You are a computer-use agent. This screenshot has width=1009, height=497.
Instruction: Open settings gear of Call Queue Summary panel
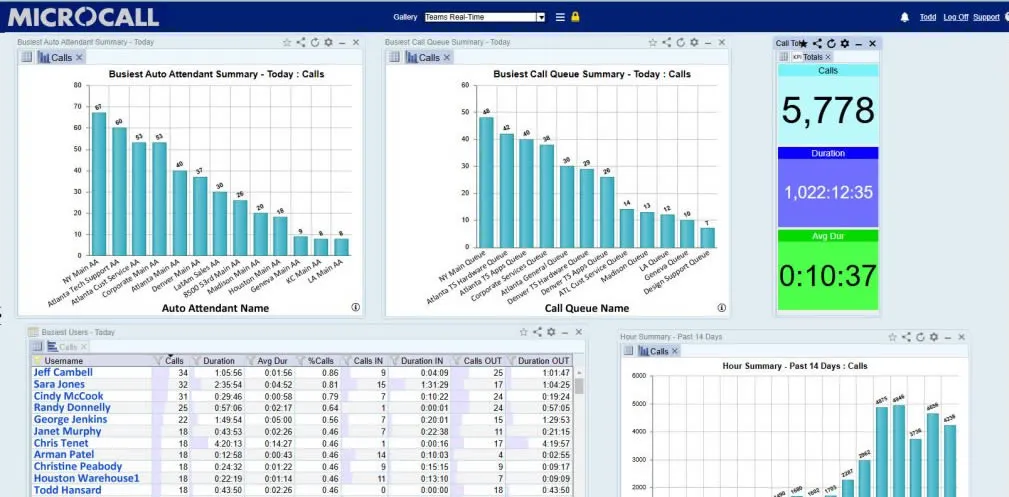(x=694, y=42)
